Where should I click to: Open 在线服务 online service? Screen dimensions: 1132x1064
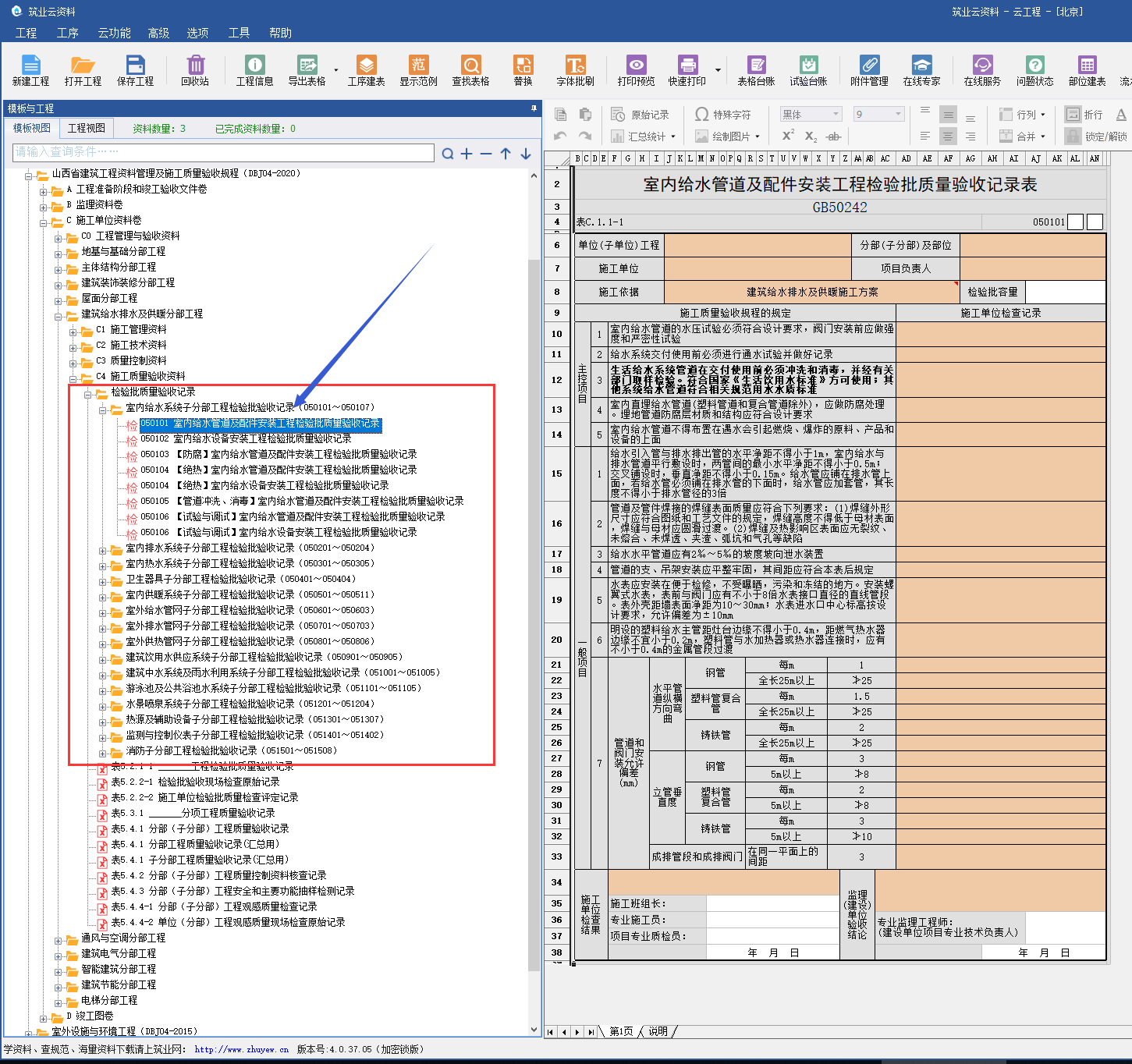[981, 70]
